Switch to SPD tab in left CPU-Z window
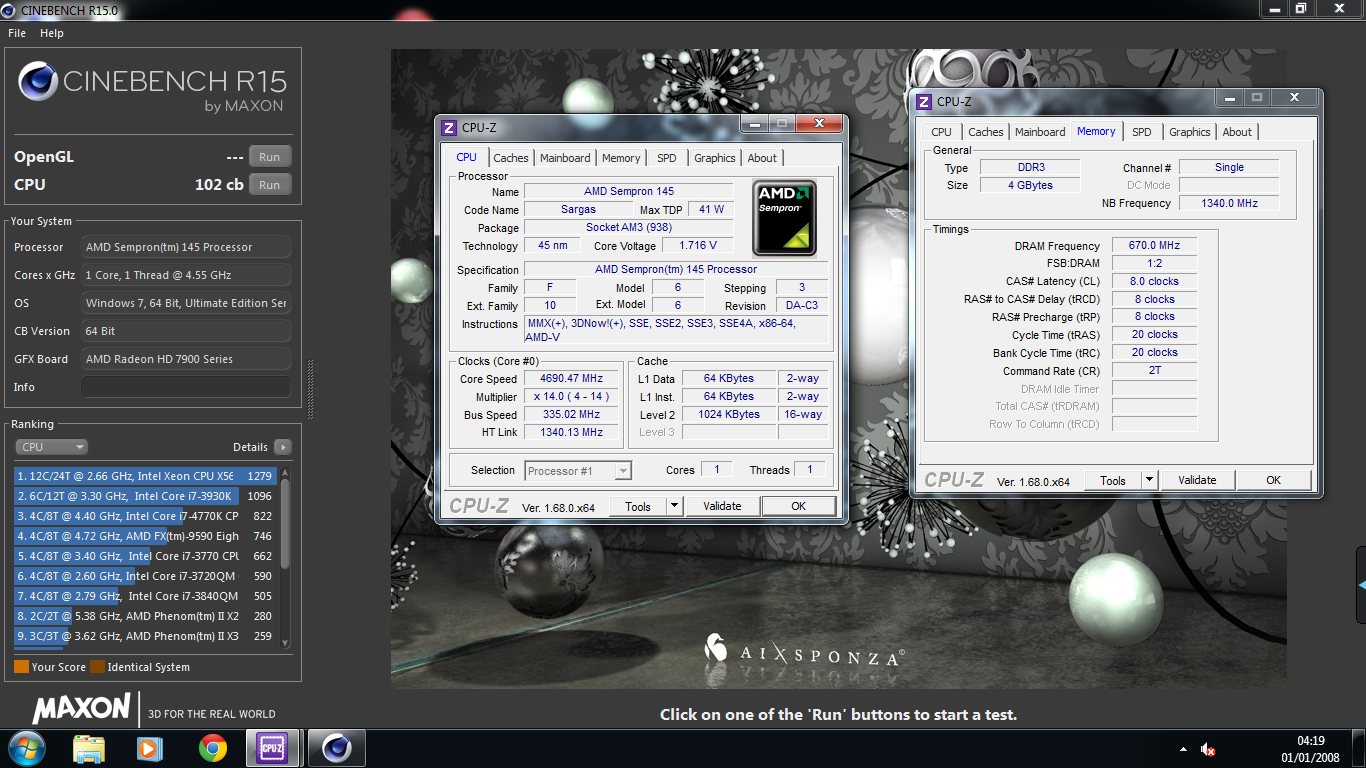The image size is (1366, 768). [667, 158]
